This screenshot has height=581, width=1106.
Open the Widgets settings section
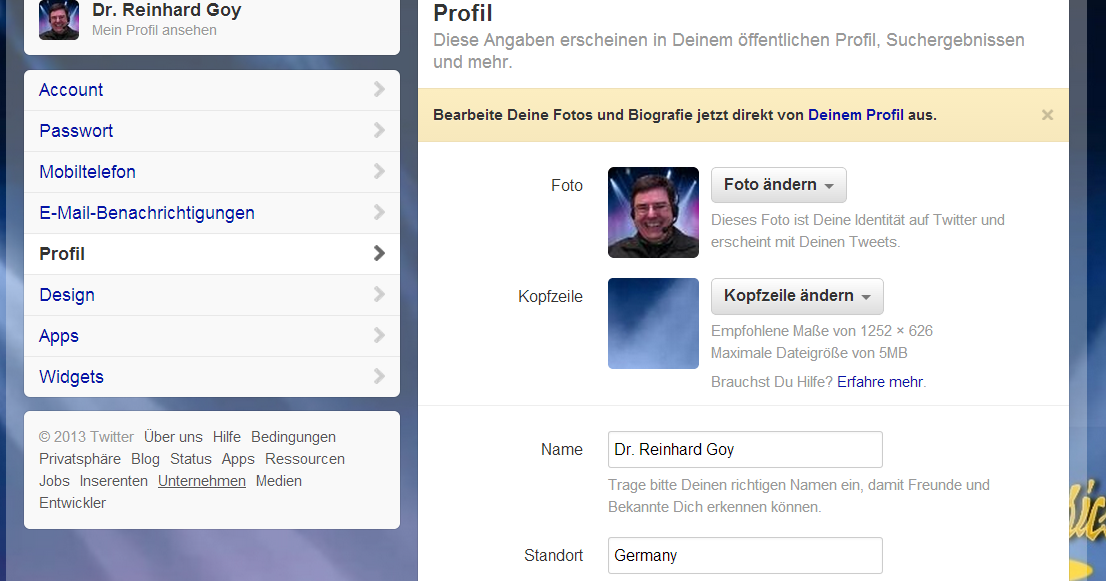click(x=212, y=377)
